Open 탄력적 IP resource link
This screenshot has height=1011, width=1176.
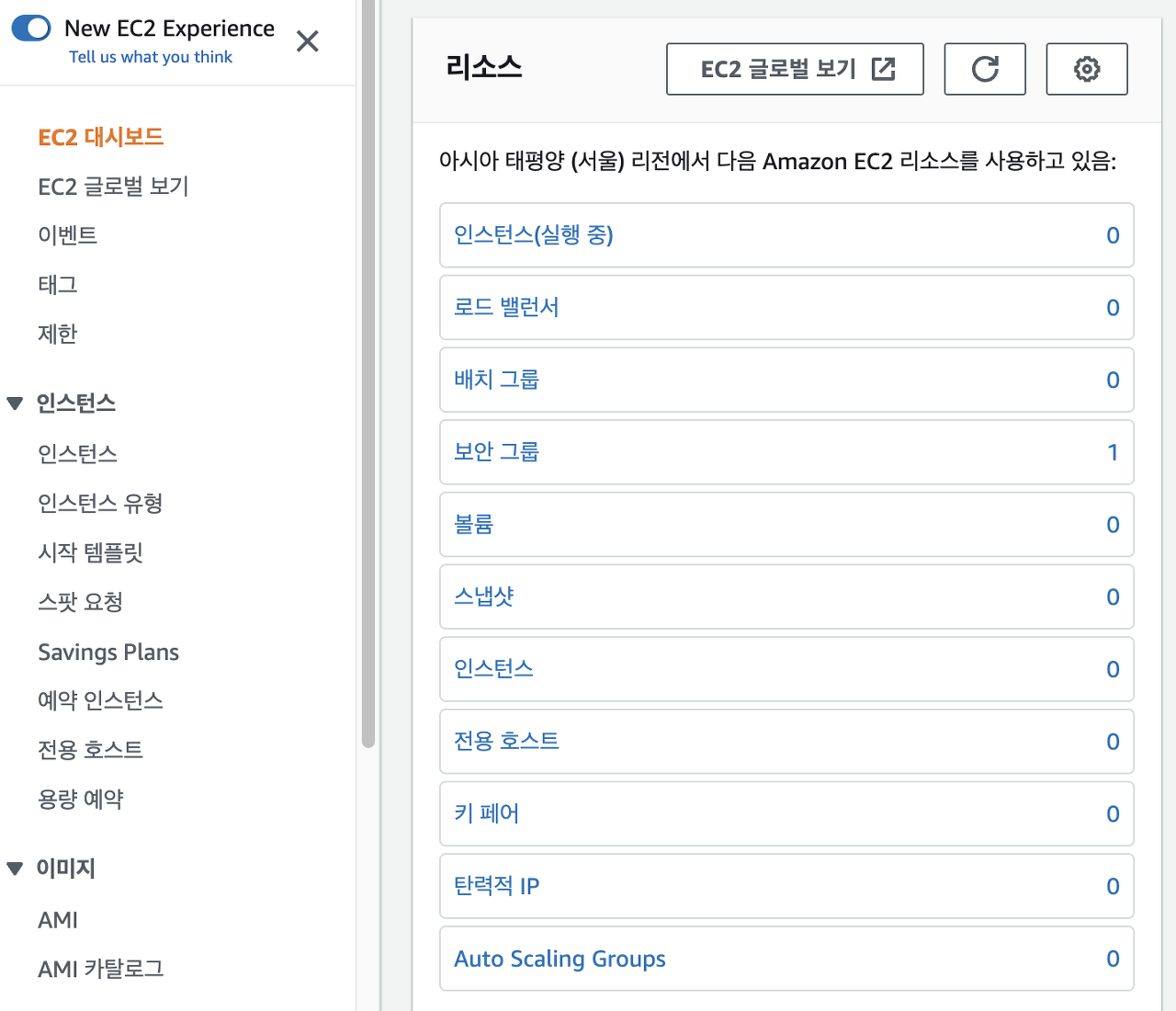[x=496, y=886]
